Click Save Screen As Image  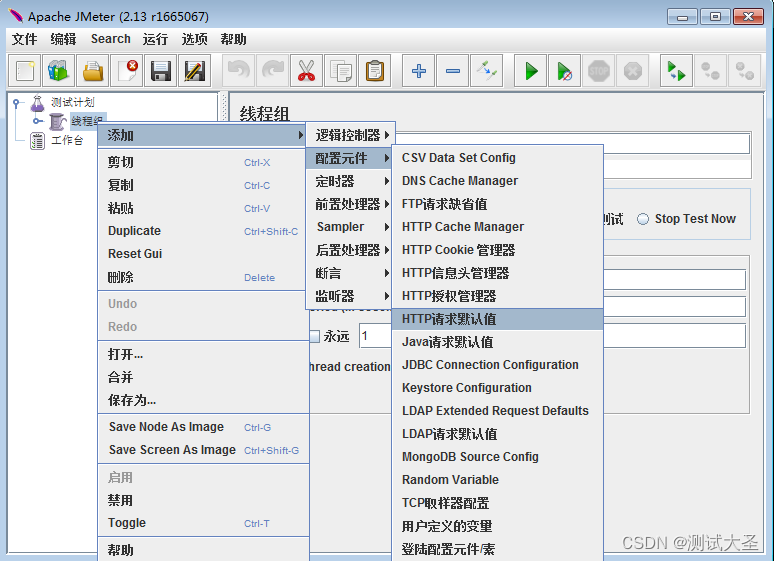pos(203,450)
